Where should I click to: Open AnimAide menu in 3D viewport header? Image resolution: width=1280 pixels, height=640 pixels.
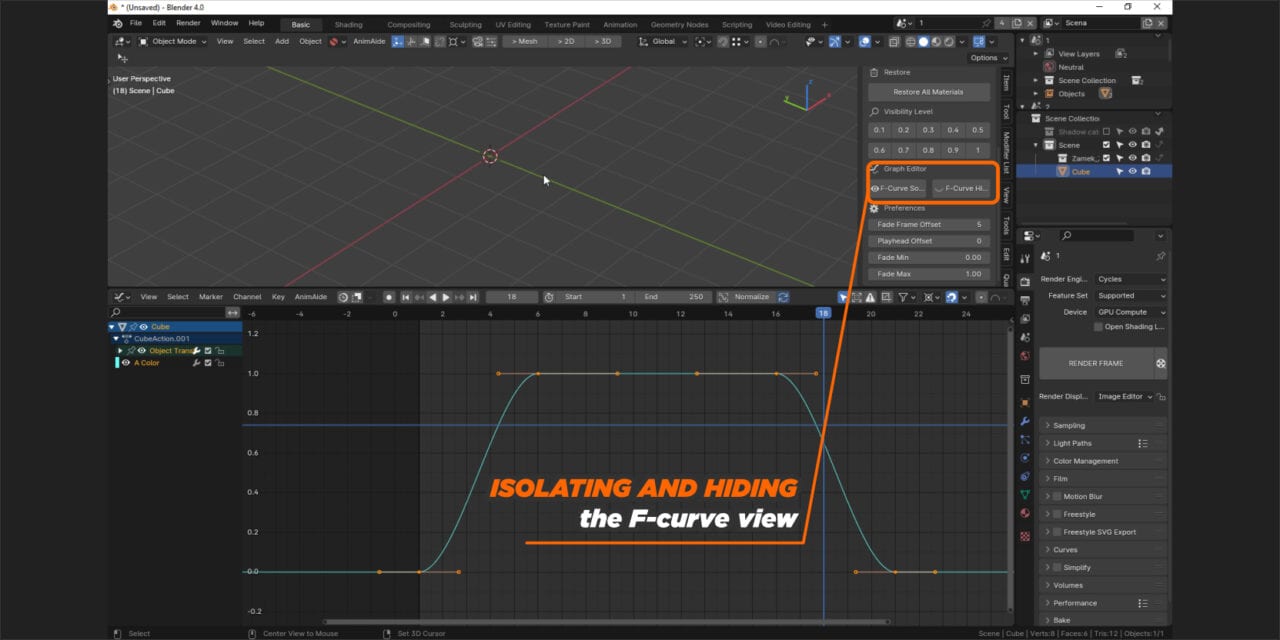coord(369,41)
